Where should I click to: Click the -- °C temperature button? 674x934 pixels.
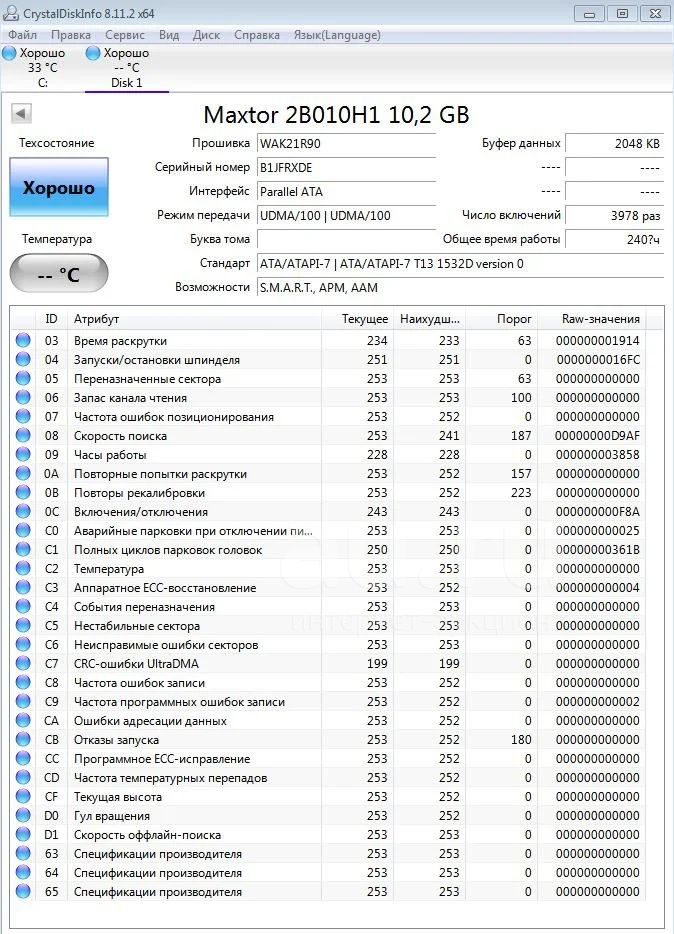[59, 274]
